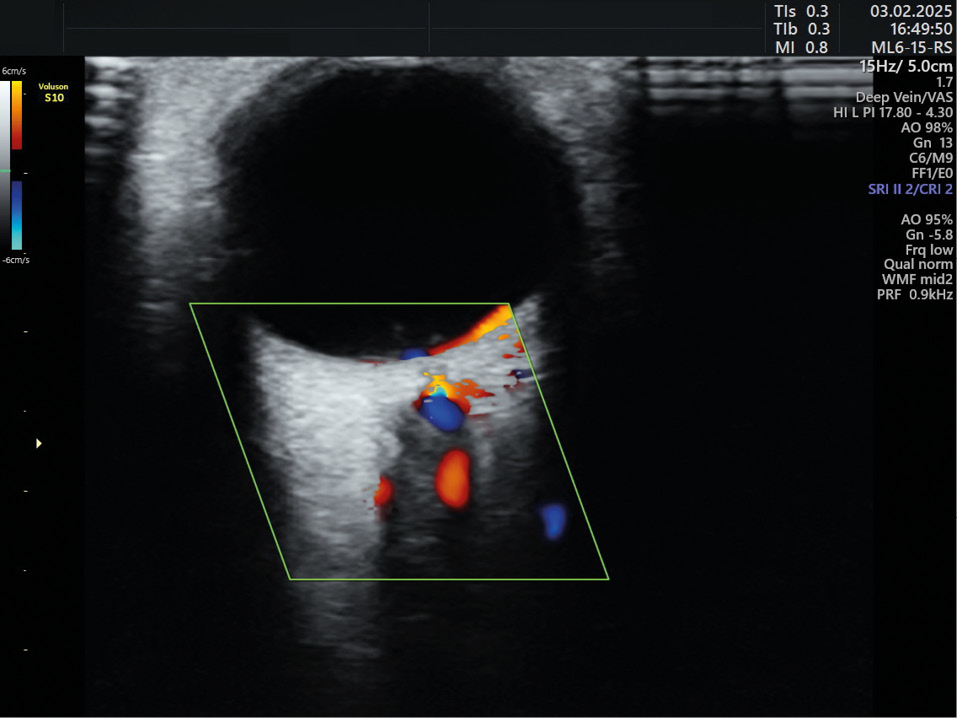Click the FF1/E0 setting

click(x=932, y=173)
